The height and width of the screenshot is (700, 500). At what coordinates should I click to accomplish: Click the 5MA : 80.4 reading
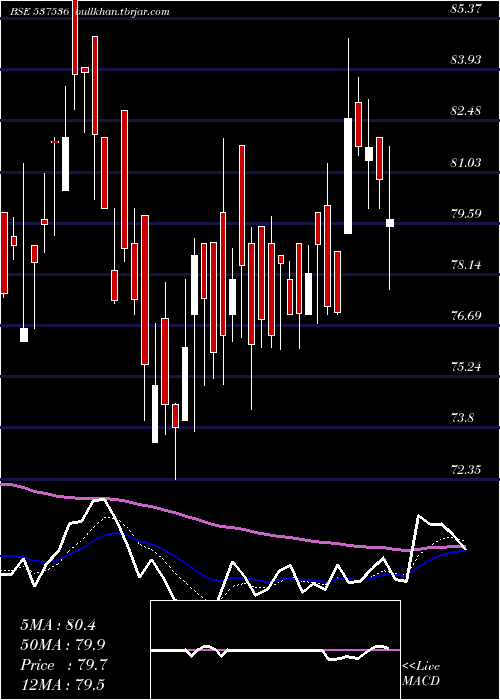tap(58, 624)
